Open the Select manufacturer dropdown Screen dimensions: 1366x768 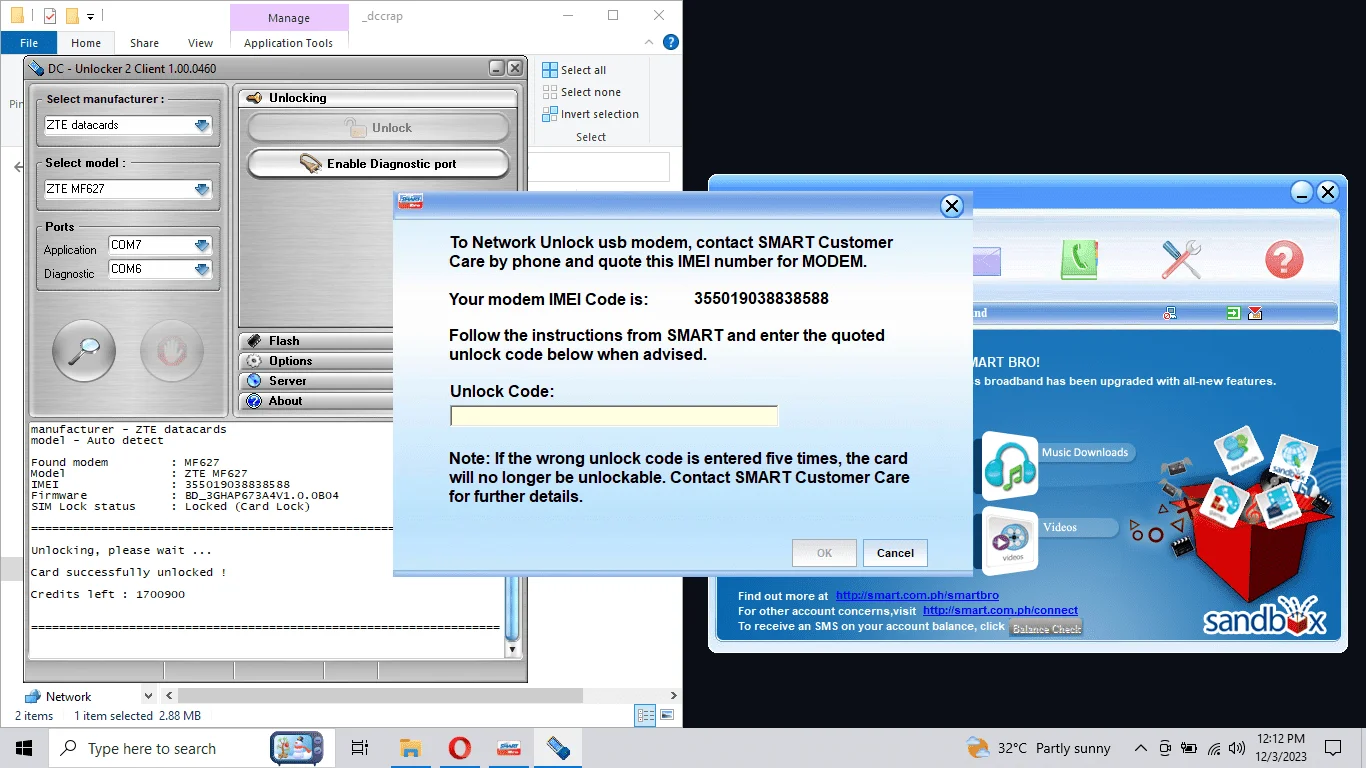(x=203, y=126)
